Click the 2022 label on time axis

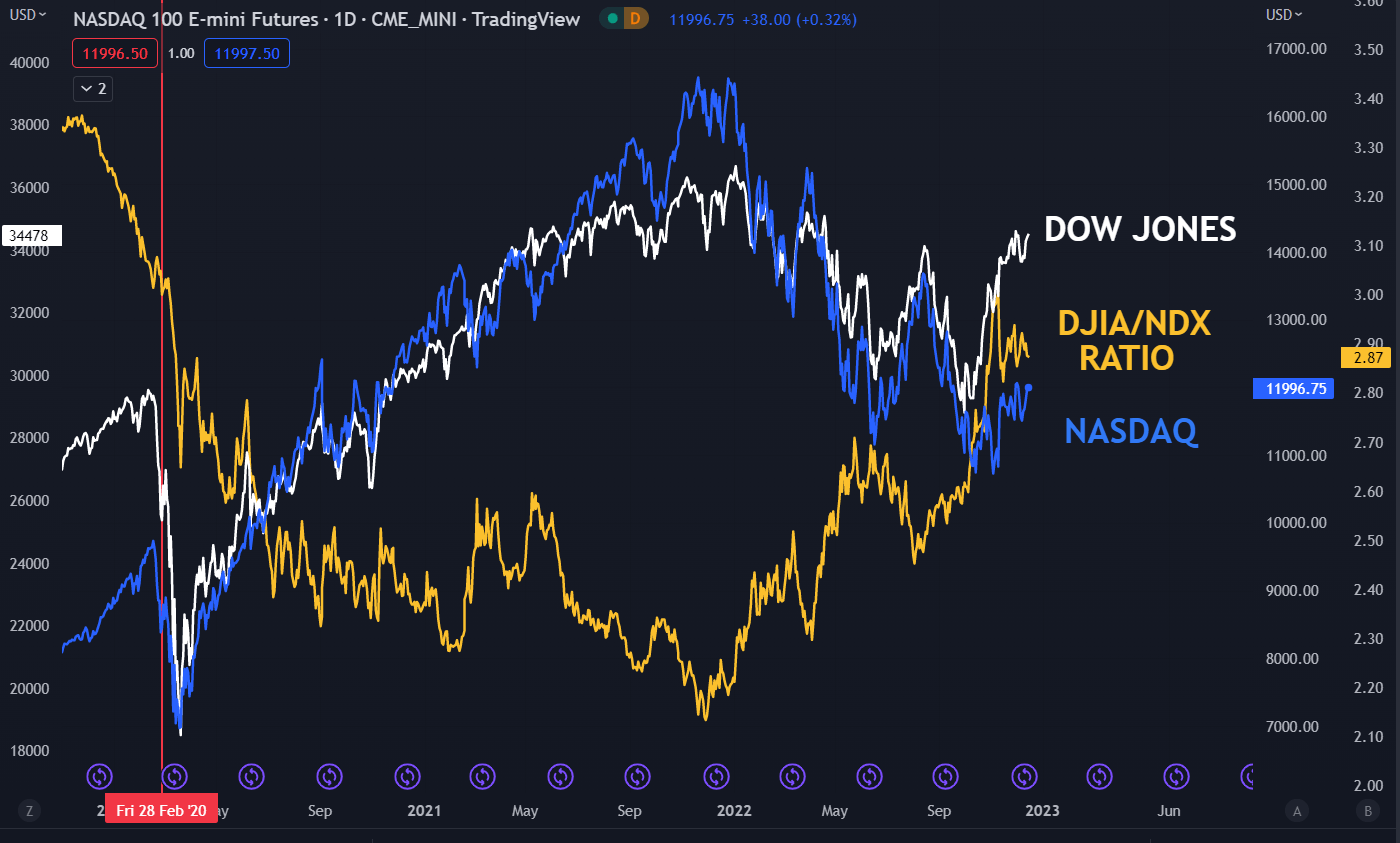pos(733,811)
